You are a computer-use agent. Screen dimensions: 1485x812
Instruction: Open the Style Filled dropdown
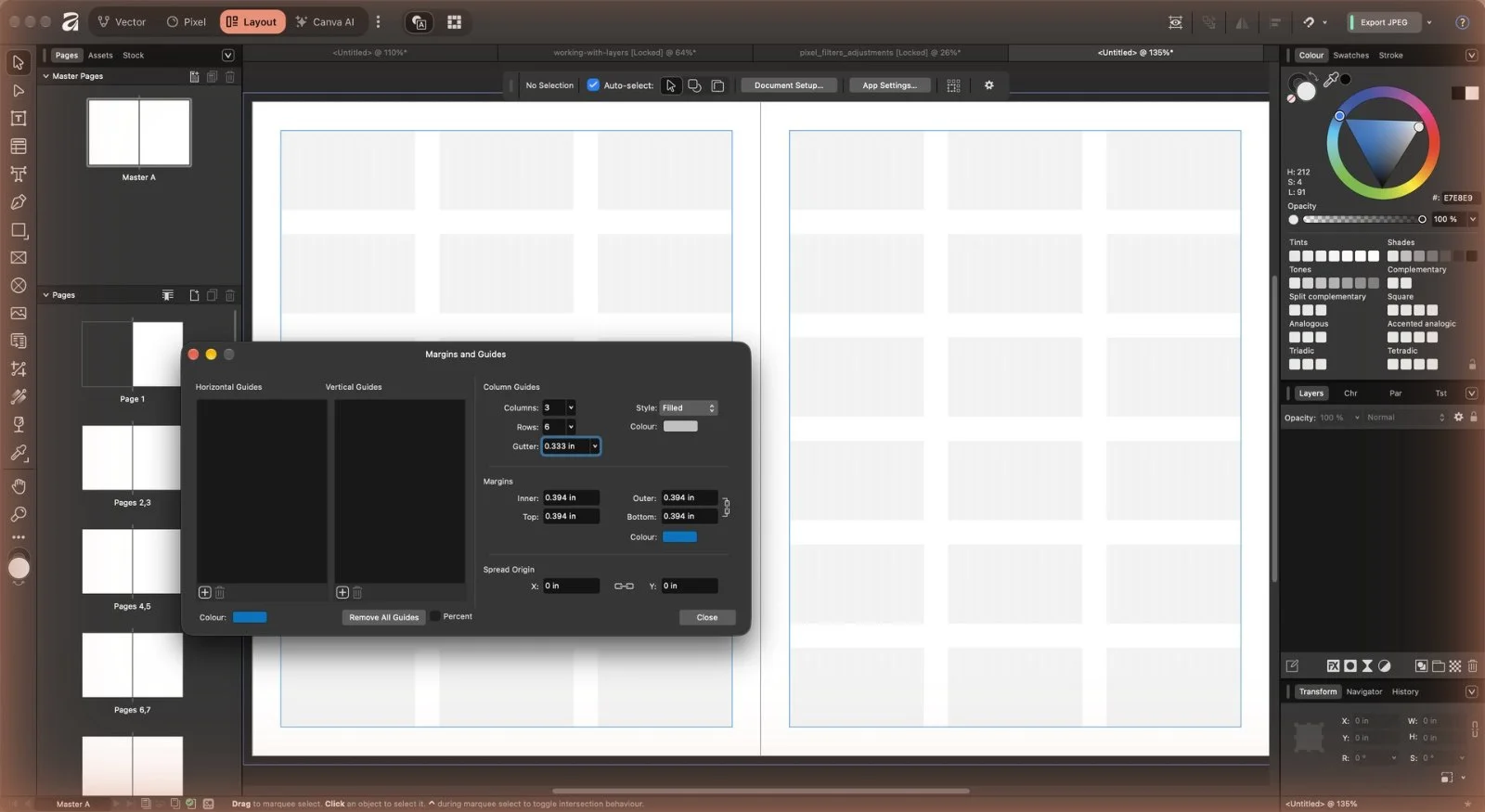tap(688, 407)
